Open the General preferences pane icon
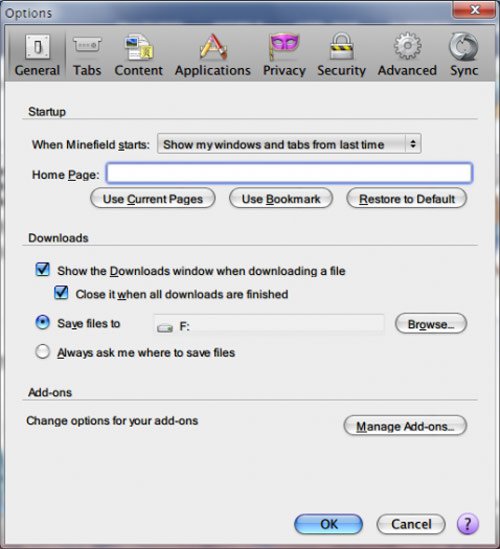Image resolution: width=500 pixels, height=549 pixels. coord(37,47)
